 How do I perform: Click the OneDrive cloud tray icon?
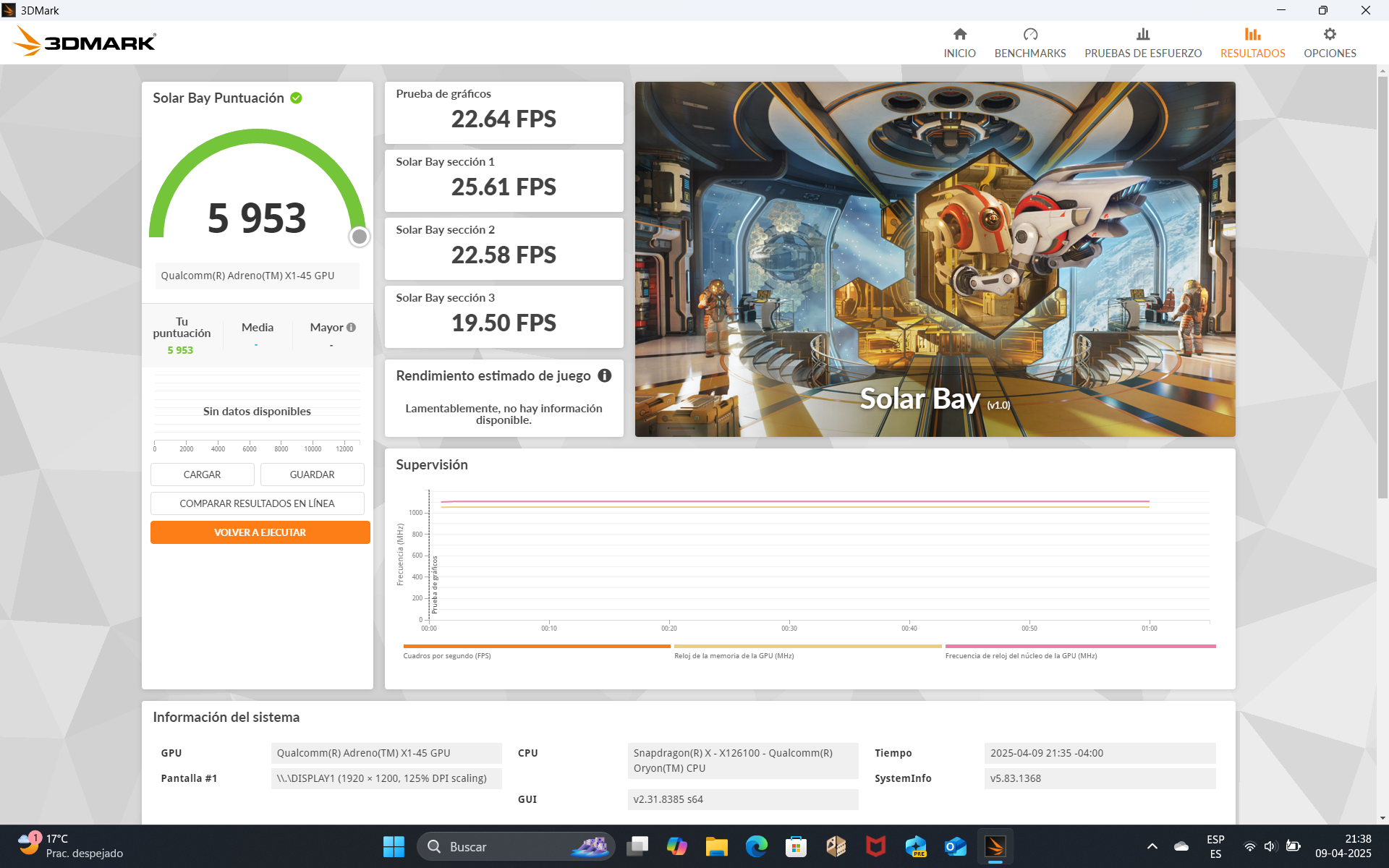(1181, 846)
